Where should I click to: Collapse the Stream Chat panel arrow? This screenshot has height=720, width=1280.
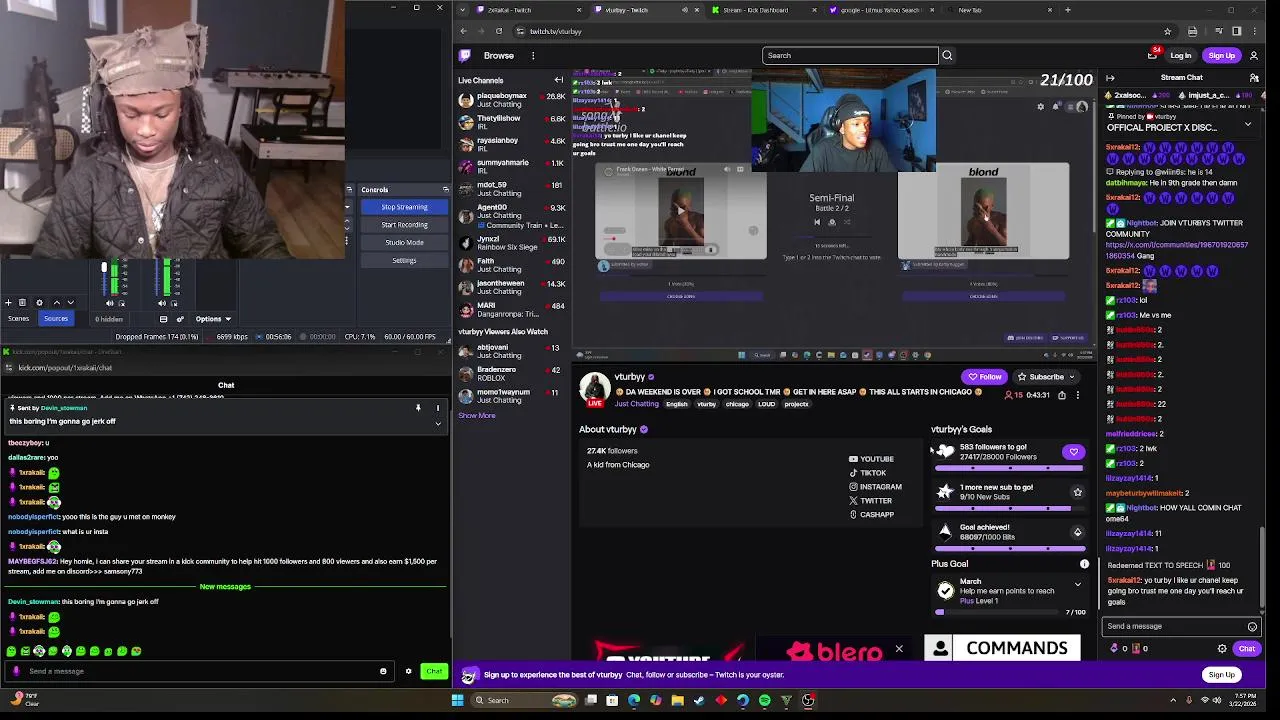(x=1110, y=78)
